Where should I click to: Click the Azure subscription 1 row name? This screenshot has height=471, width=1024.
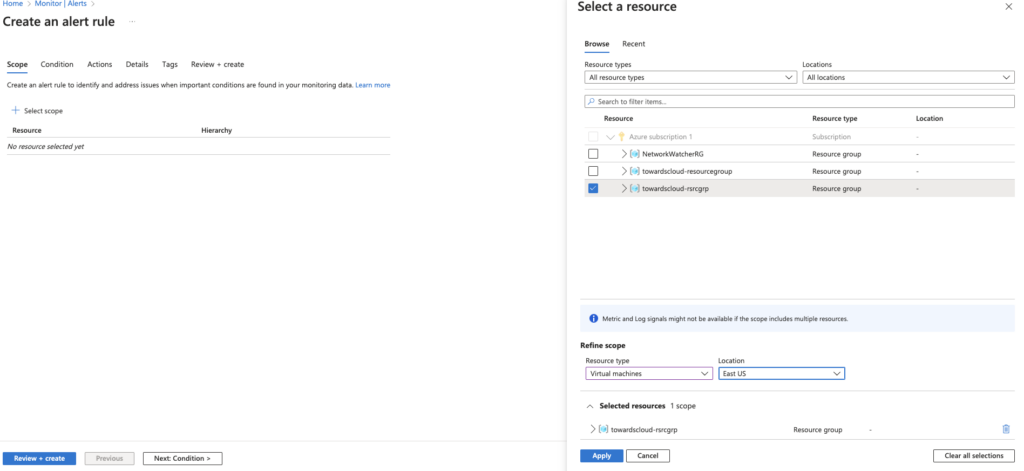tap(660, 137)
